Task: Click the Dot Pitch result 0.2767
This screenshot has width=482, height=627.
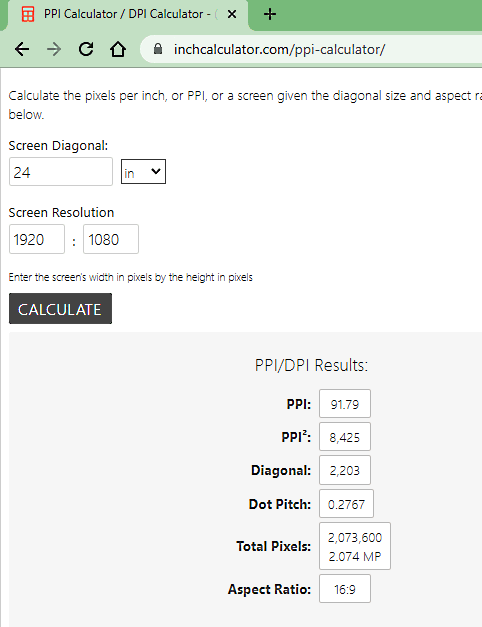Action: pyautogui.click(x=346, y=504)
